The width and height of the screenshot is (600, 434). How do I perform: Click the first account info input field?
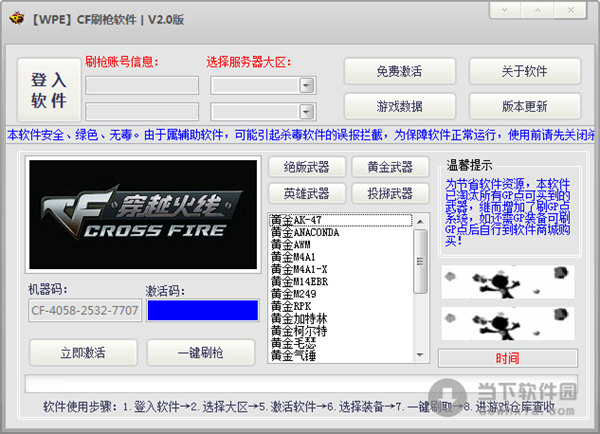pyautogui.click(x=142, y=85)
